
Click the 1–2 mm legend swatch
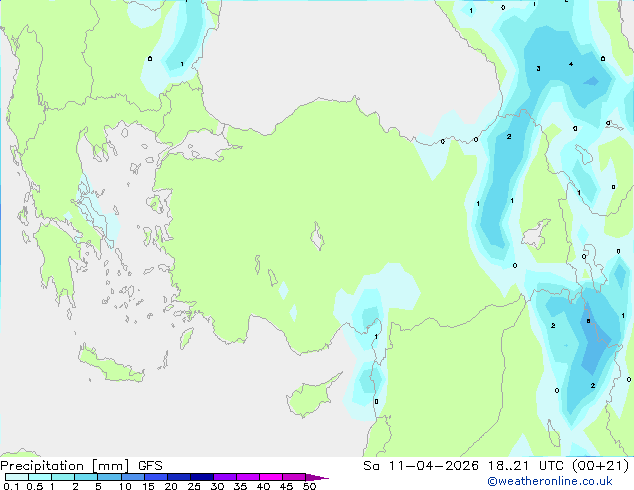click(63, 477)
